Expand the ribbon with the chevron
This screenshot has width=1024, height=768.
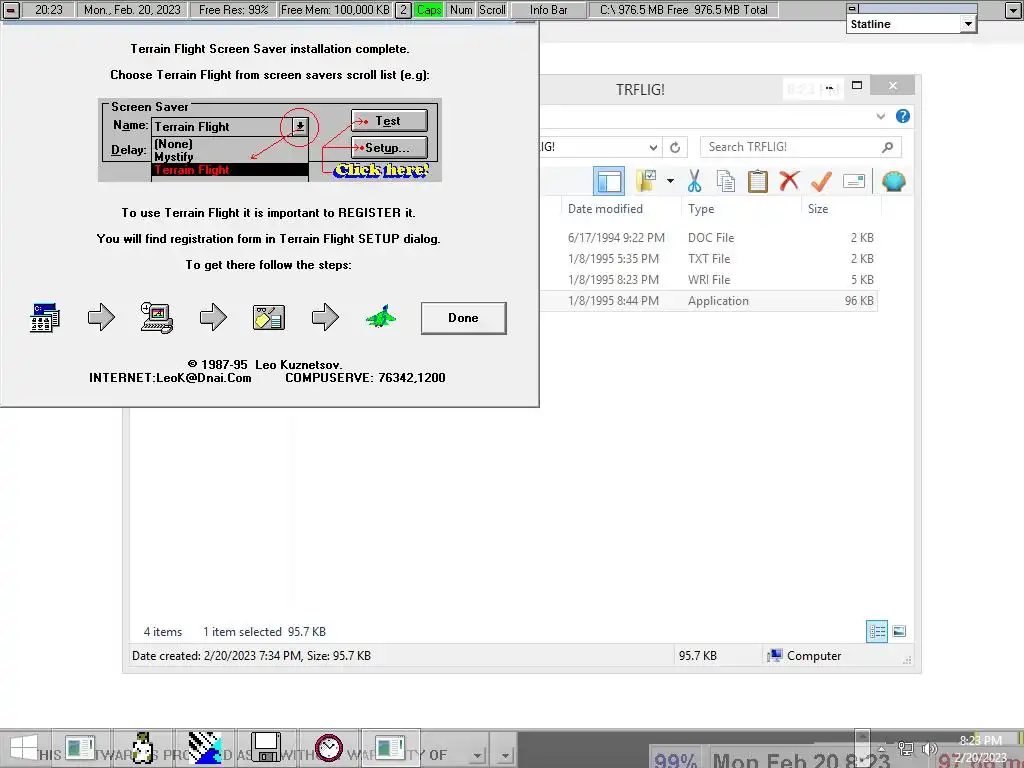pyautogui.click(x=881, y=116)
